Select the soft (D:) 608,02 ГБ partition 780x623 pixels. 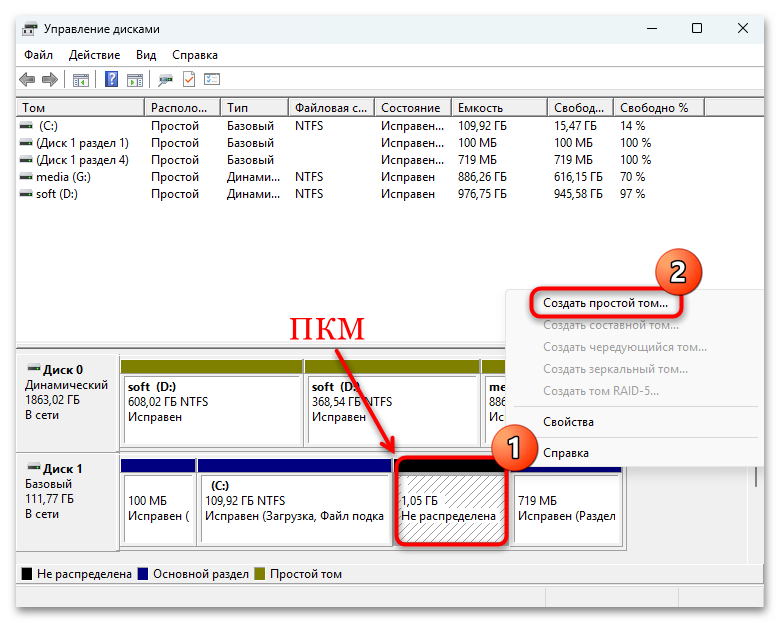[x=212, y=402]
